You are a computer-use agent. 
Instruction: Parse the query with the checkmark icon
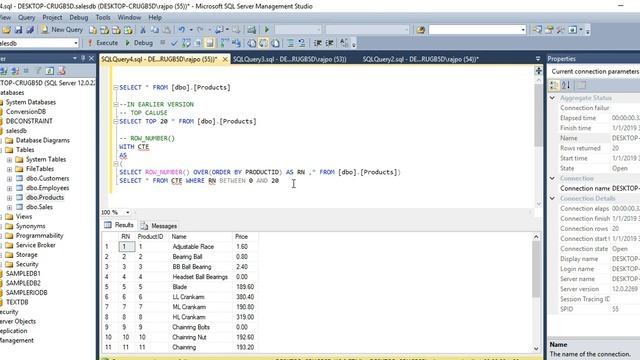point(174,43)
